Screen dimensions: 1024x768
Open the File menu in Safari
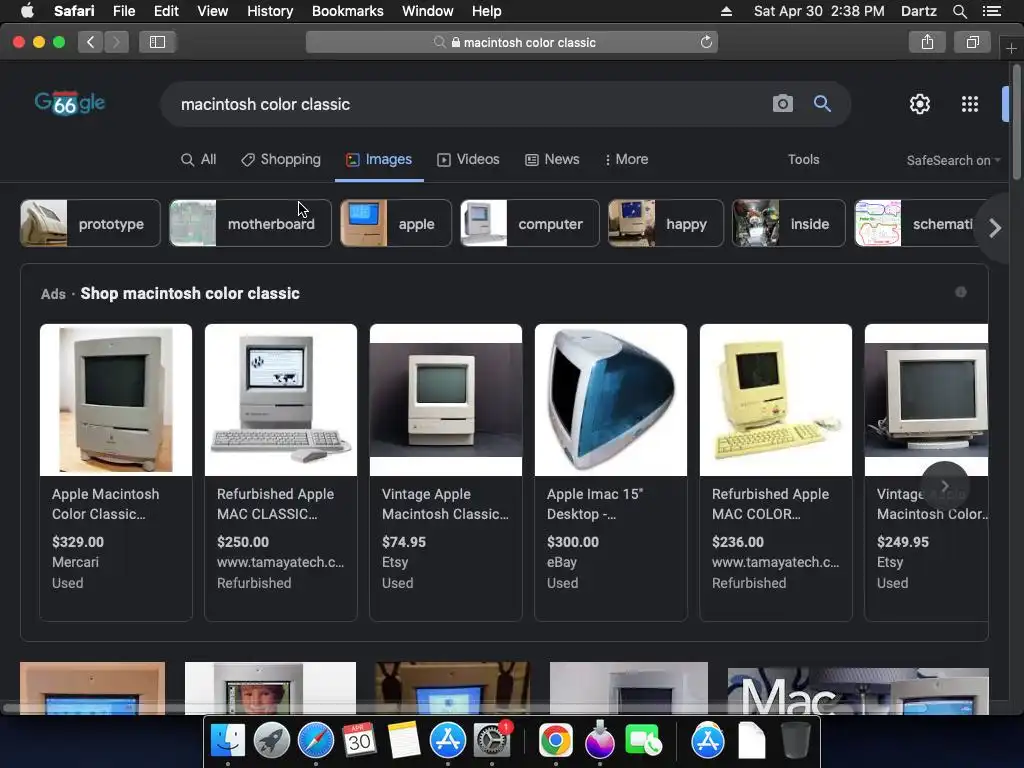click(123, 11)
